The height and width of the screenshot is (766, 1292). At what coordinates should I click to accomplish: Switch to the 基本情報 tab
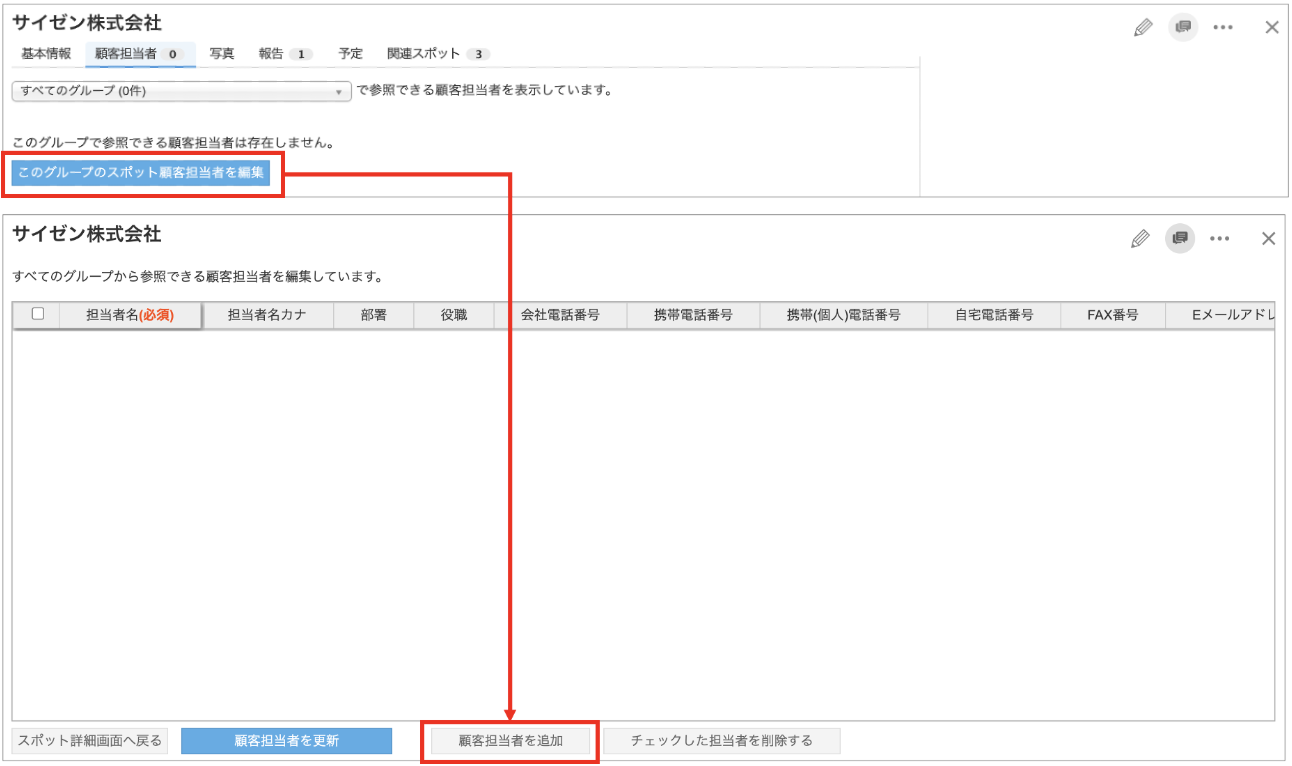[46, 54]
